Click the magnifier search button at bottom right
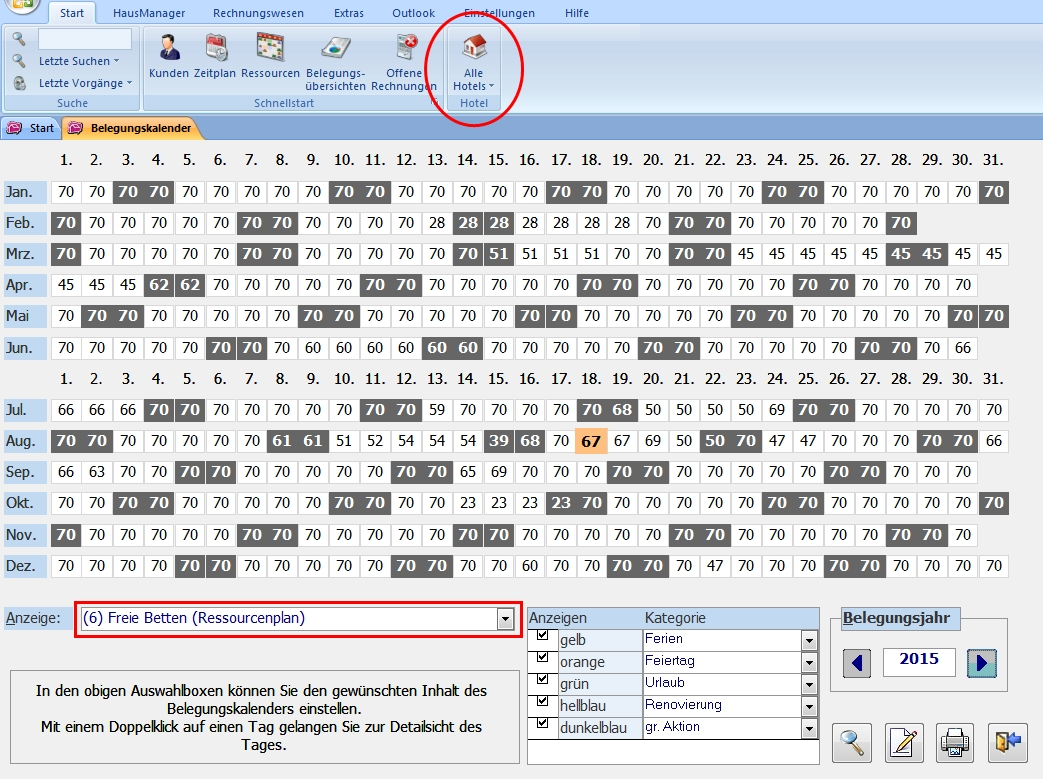This screenshot has width=1043, height=779. (852, 741)
